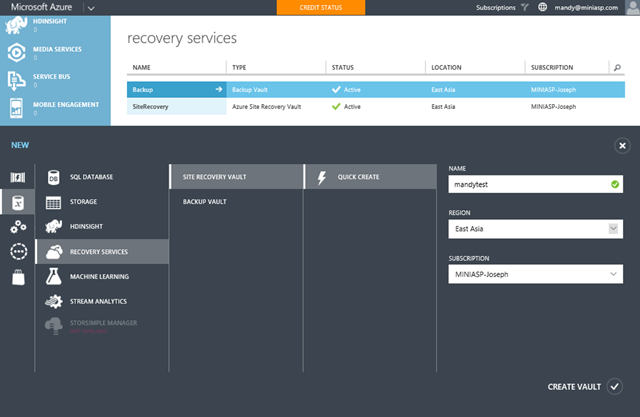Image resolution: width=640 pixels, height=417 pixels.
Task: Click the Create Vault button
Action: (x=585, y=386)
